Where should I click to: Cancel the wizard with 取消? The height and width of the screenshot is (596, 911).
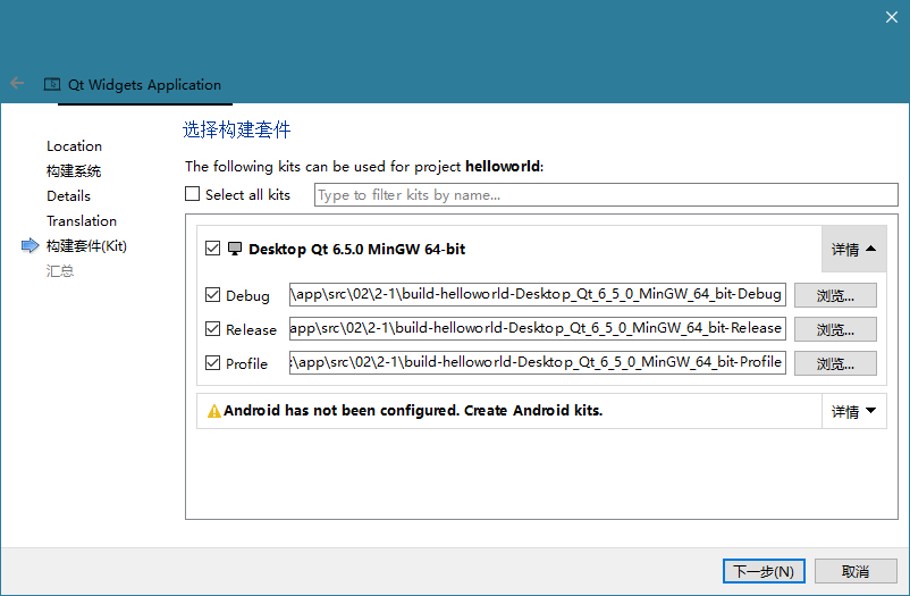[855, 572]
